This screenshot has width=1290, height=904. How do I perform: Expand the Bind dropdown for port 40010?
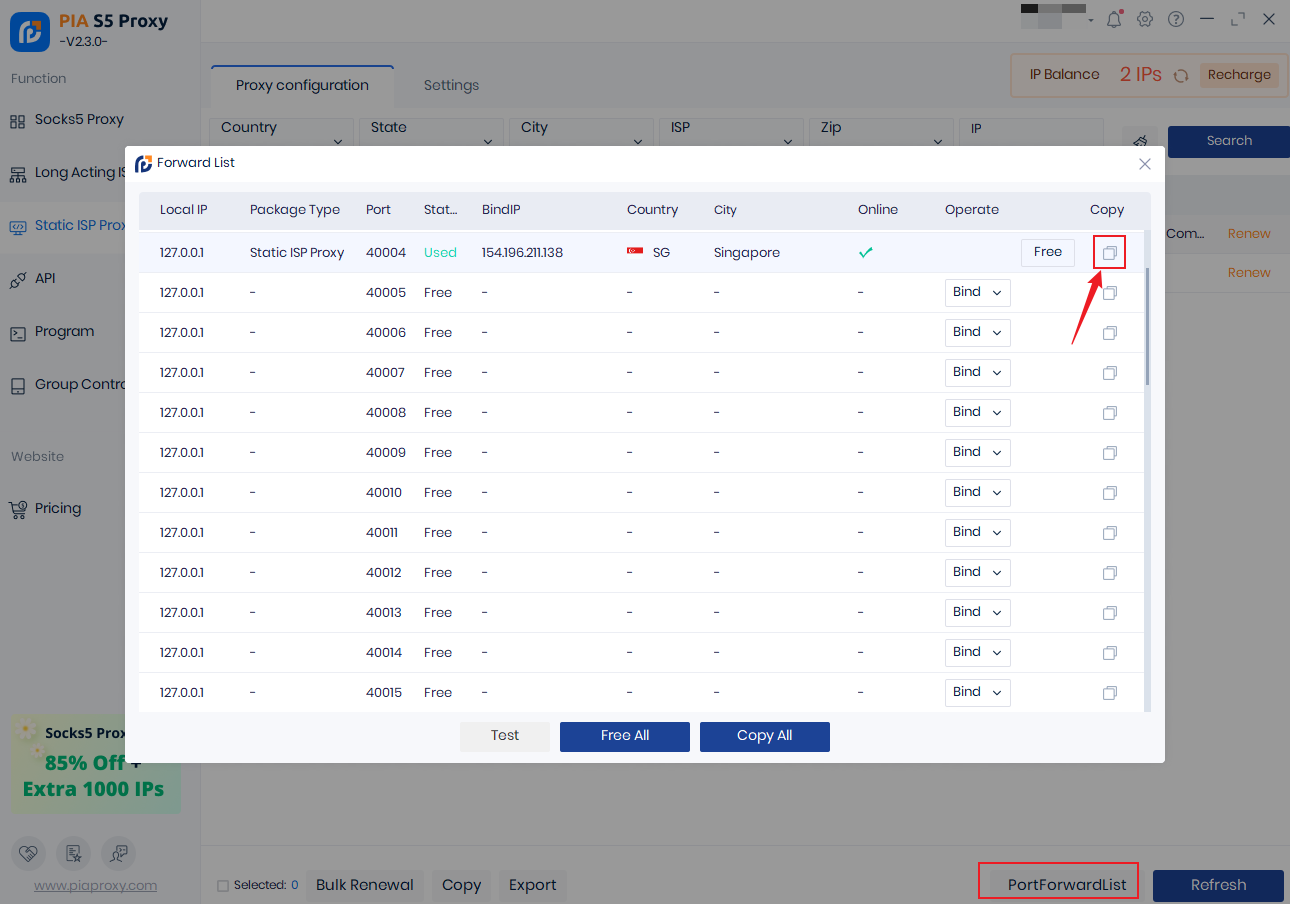[x=977, y=493]
